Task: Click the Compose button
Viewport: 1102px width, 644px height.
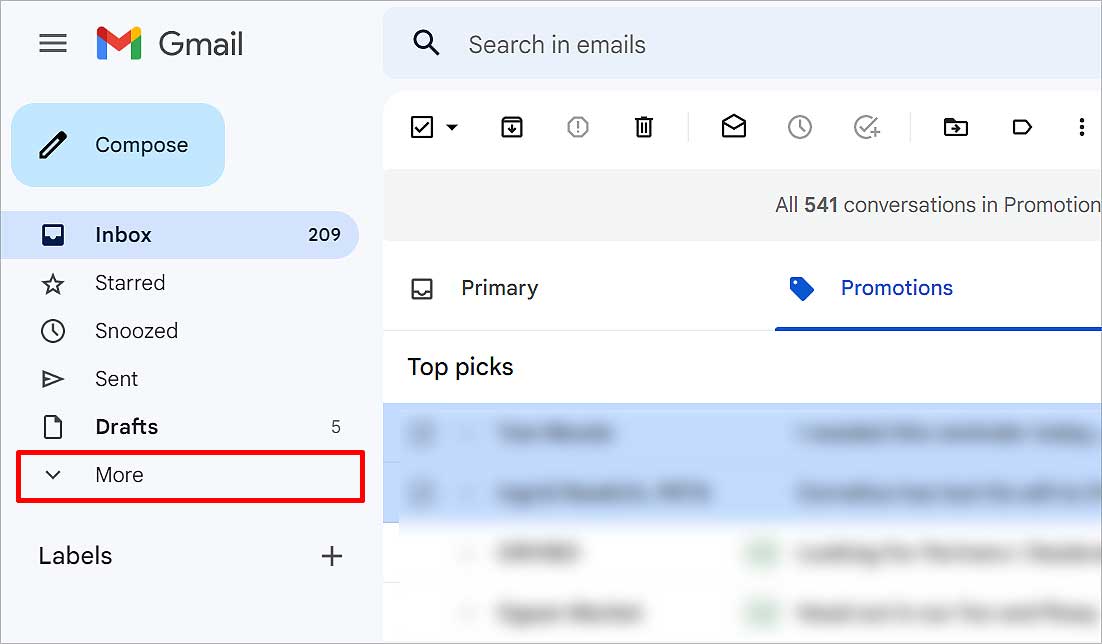Action: [x=118, y=145]
